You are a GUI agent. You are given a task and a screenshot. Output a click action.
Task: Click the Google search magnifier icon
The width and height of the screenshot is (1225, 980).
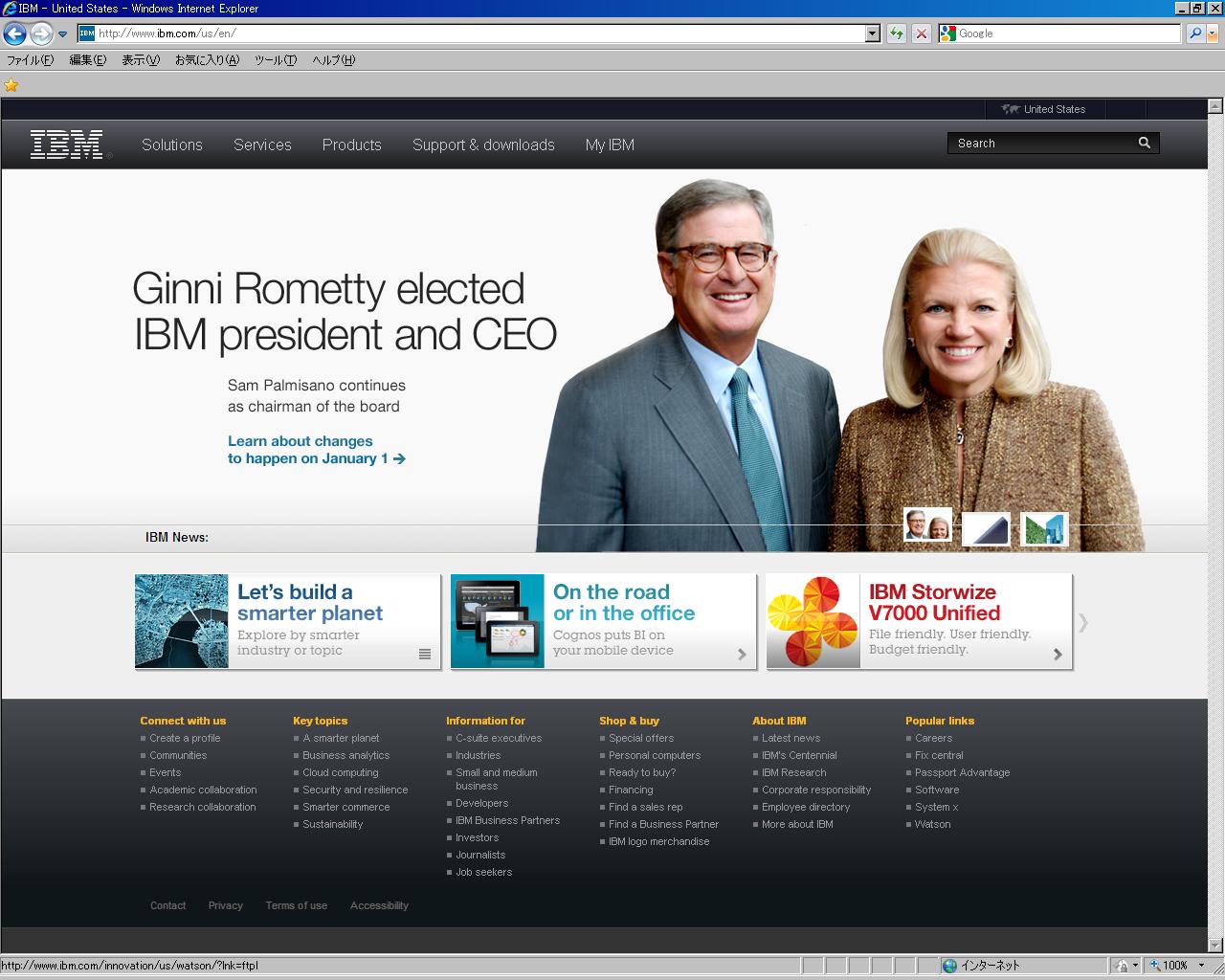[1195, 33]
